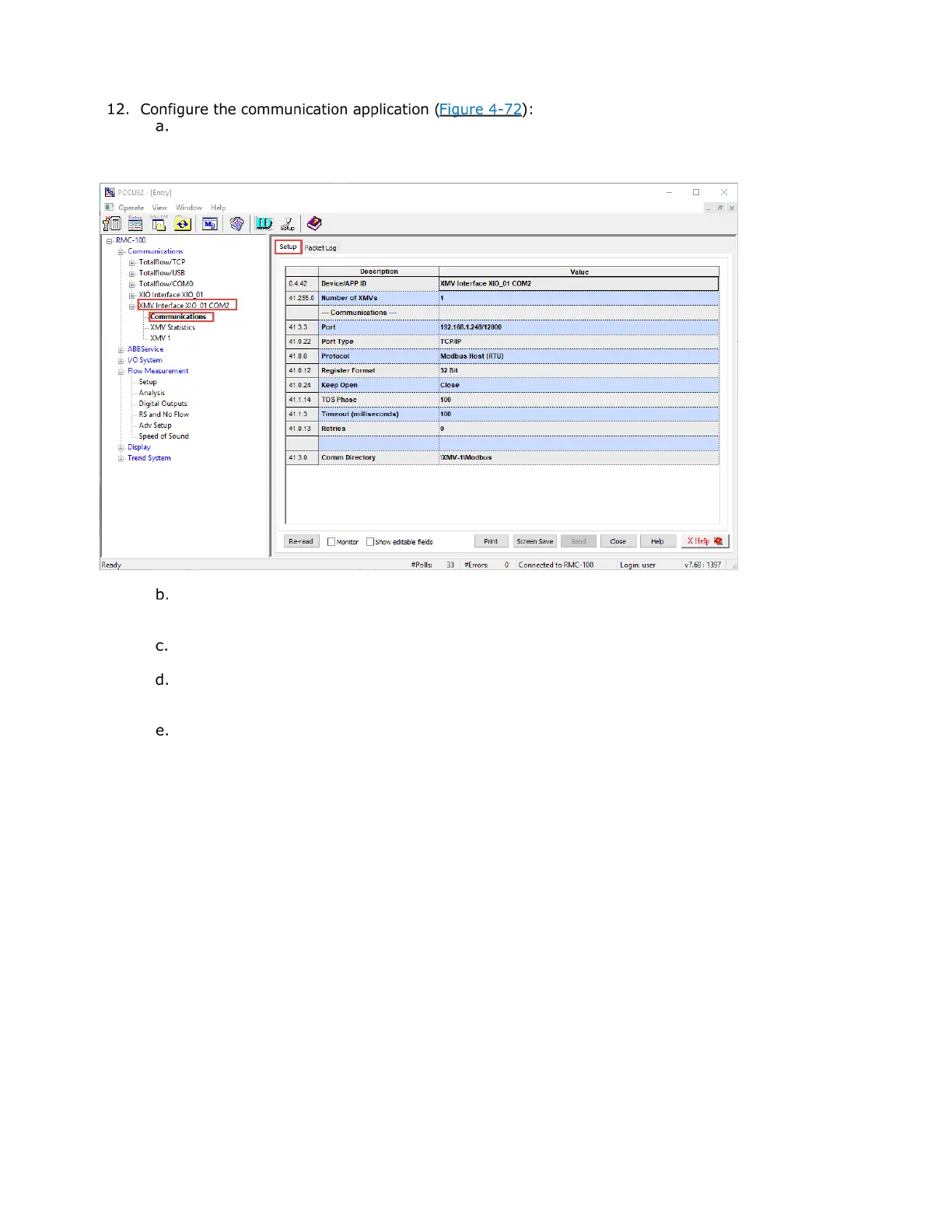Open the Modbus (MB) toolbar icon
This screenshot has width=952, height=1232.
click(x=210, y=224)
